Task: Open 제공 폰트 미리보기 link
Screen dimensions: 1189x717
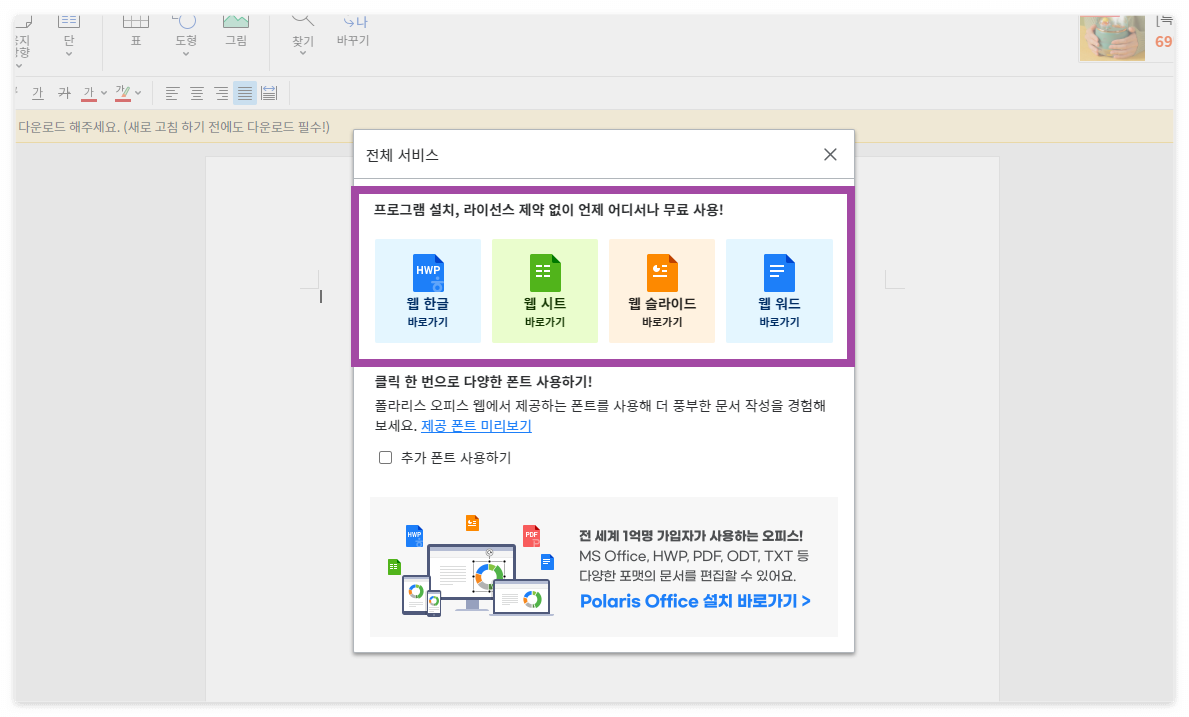Action: point(476,426)
